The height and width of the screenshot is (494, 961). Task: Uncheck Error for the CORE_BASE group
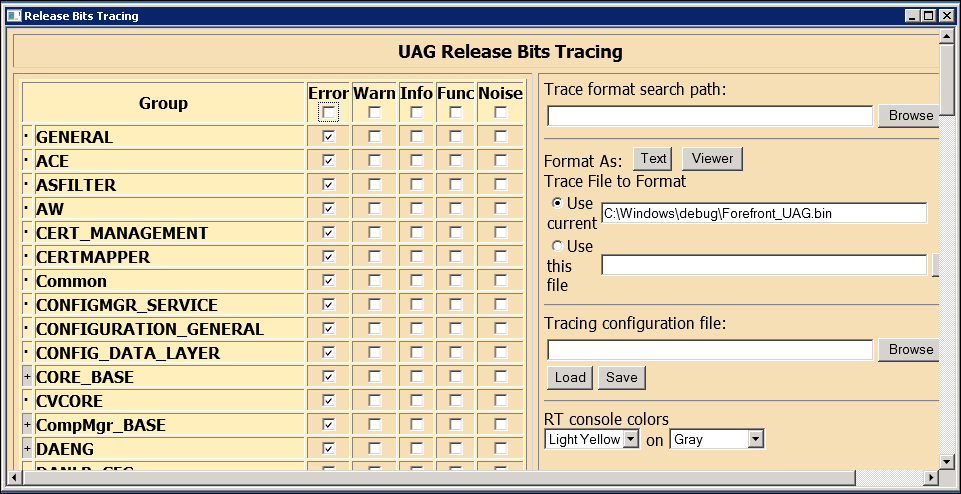(329, 376)
